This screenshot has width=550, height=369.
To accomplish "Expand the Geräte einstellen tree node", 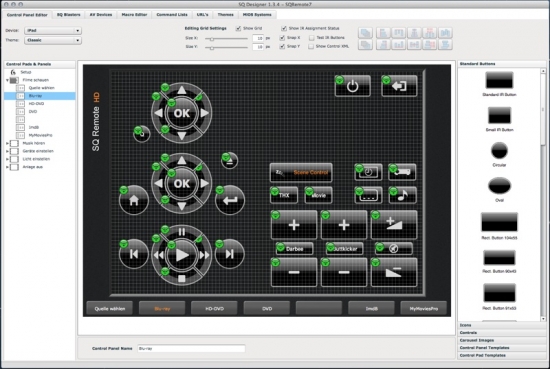I will 7,151.
